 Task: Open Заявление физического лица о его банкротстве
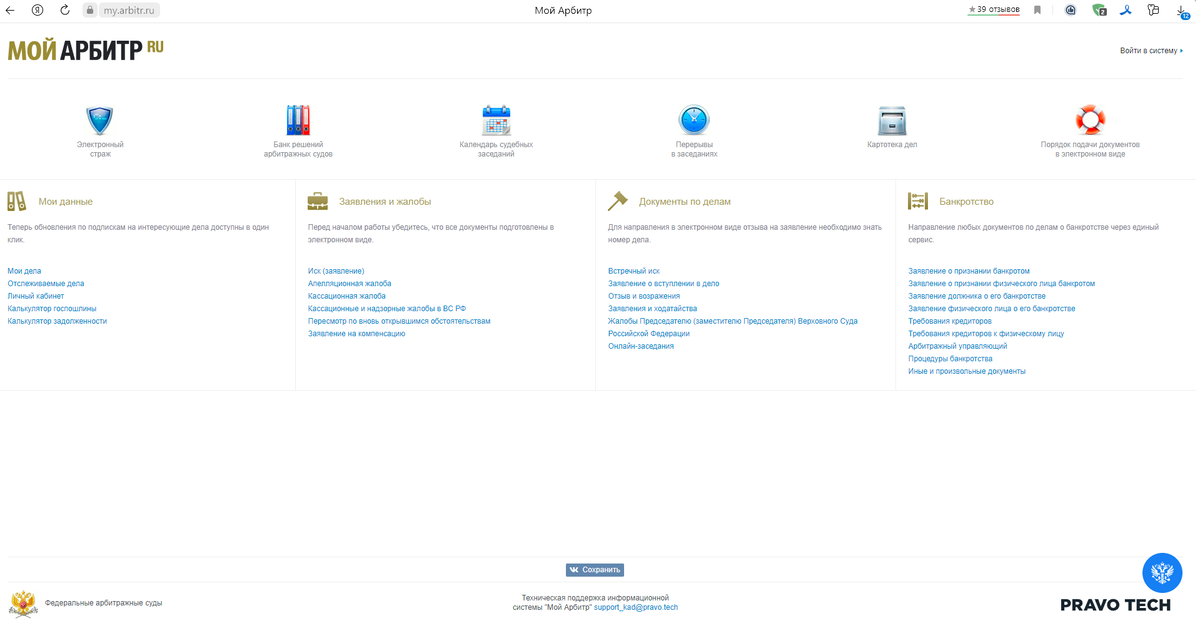[x=992, y=309]
